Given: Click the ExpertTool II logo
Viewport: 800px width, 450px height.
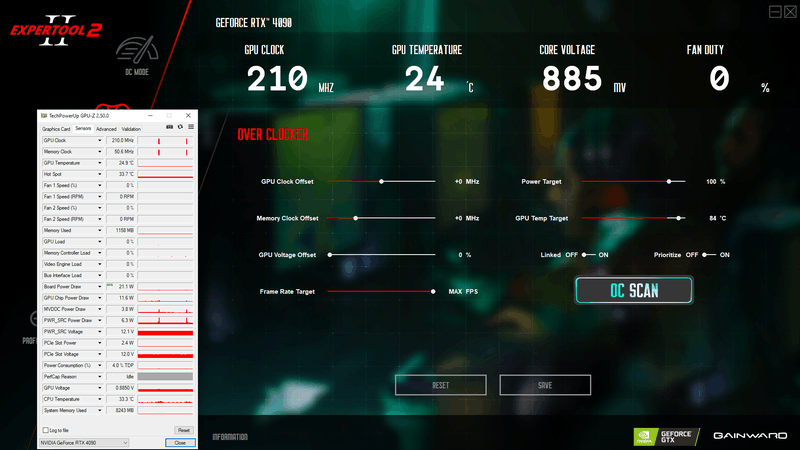Looking at the screenshot, I should point(56,30).
